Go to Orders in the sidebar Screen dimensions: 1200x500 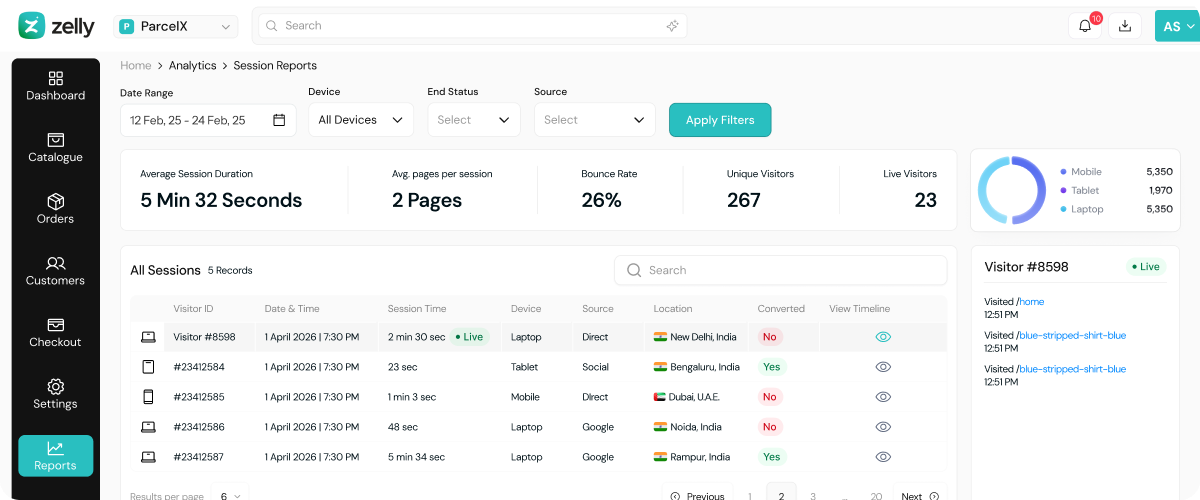click(56, 209)
